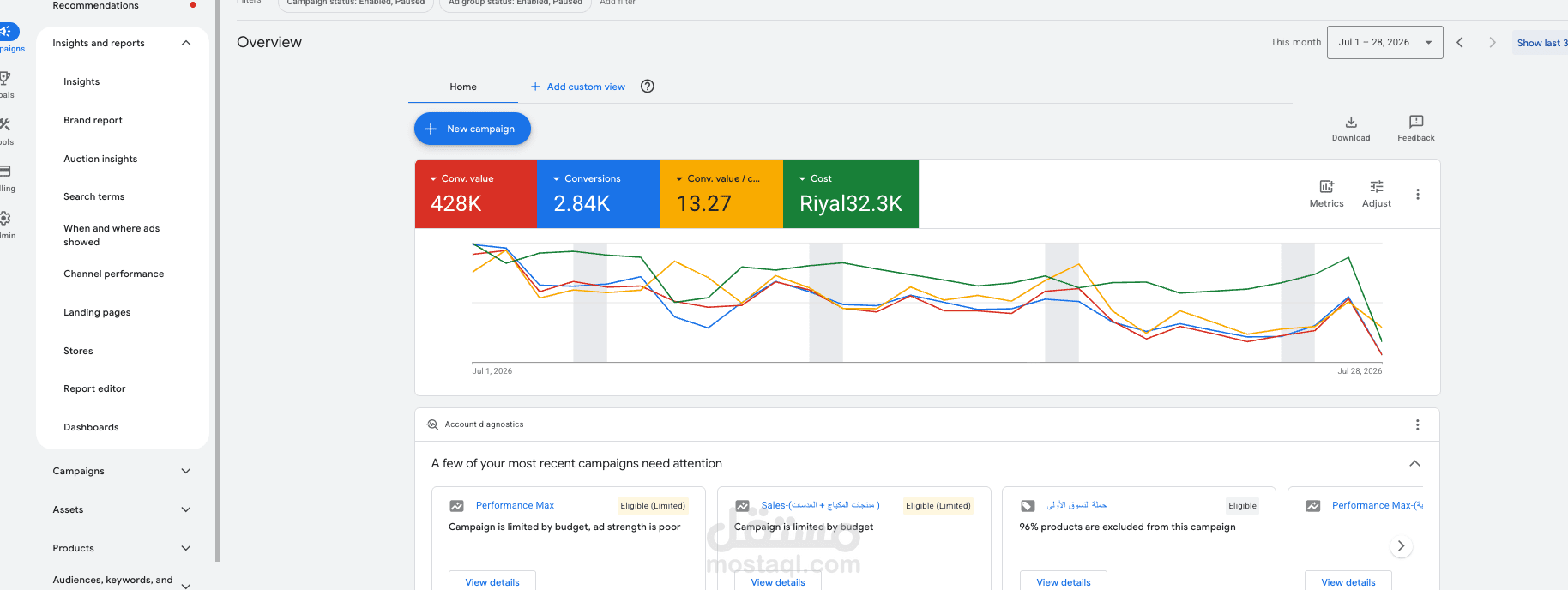1568x590 pixels.
Task: Expand Audiences, keywords, and content section
Action: coord(186,585)
